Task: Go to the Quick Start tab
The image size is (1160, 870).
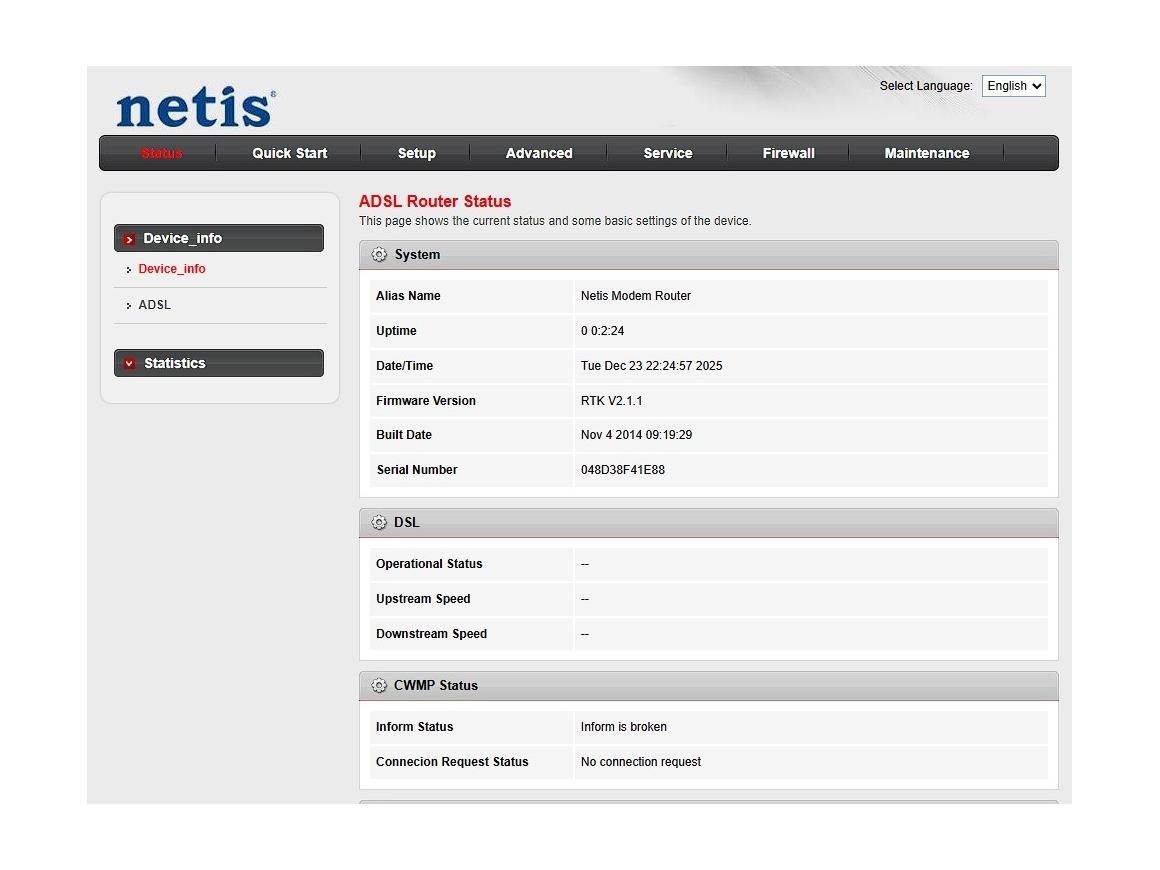Action: 289,153
